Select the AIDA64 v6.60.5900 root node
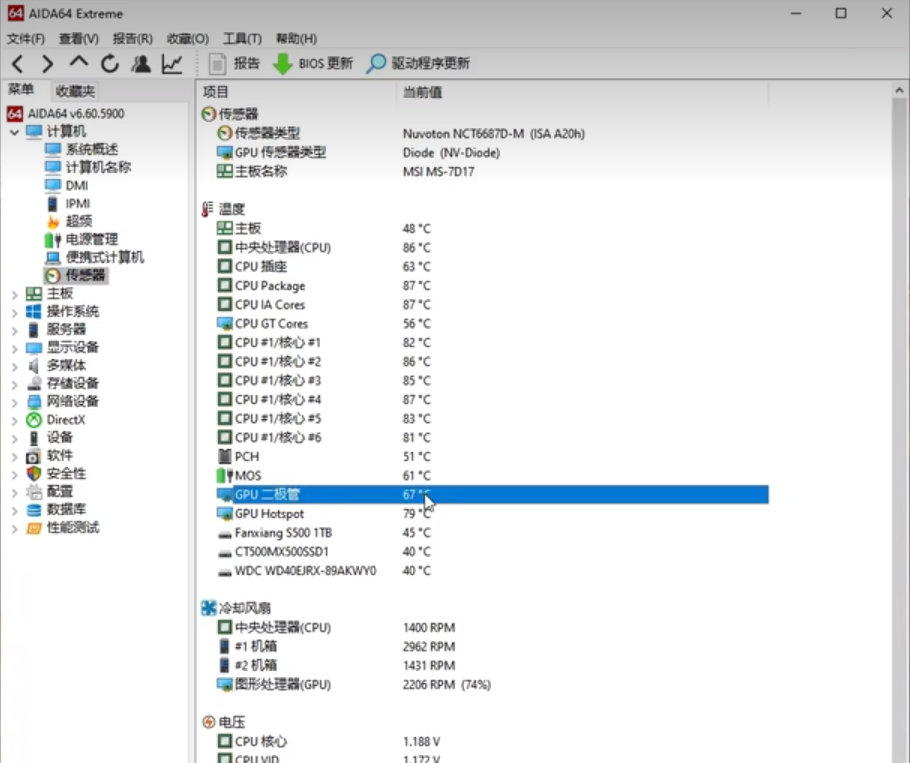 point(75,113)
